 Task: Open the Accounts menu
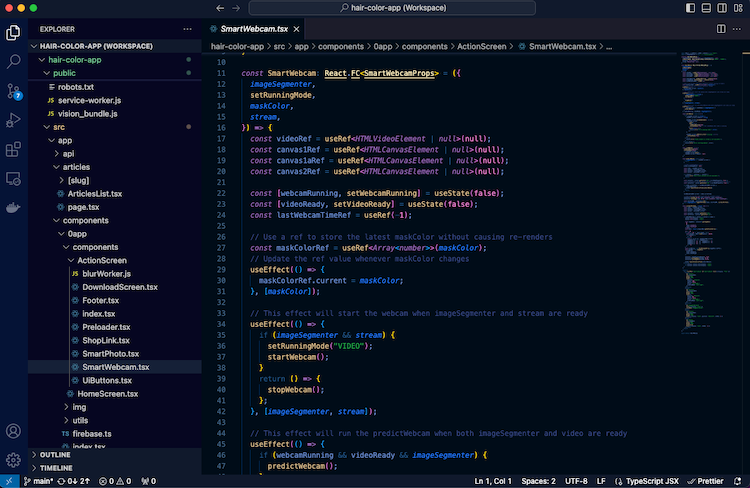point(13,431)
